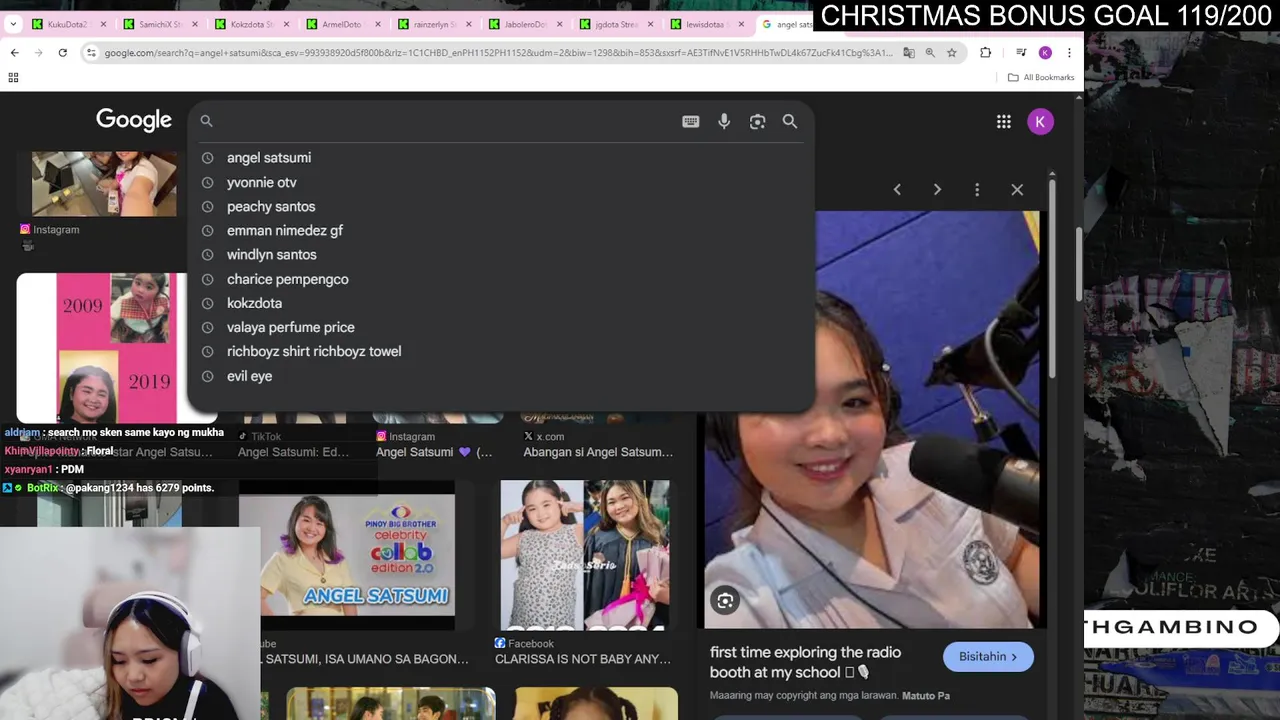Open the 2009 2019 comparison thumbnail
The width and height of the screenshot is (1280, 720).
[x=101, y=348]
